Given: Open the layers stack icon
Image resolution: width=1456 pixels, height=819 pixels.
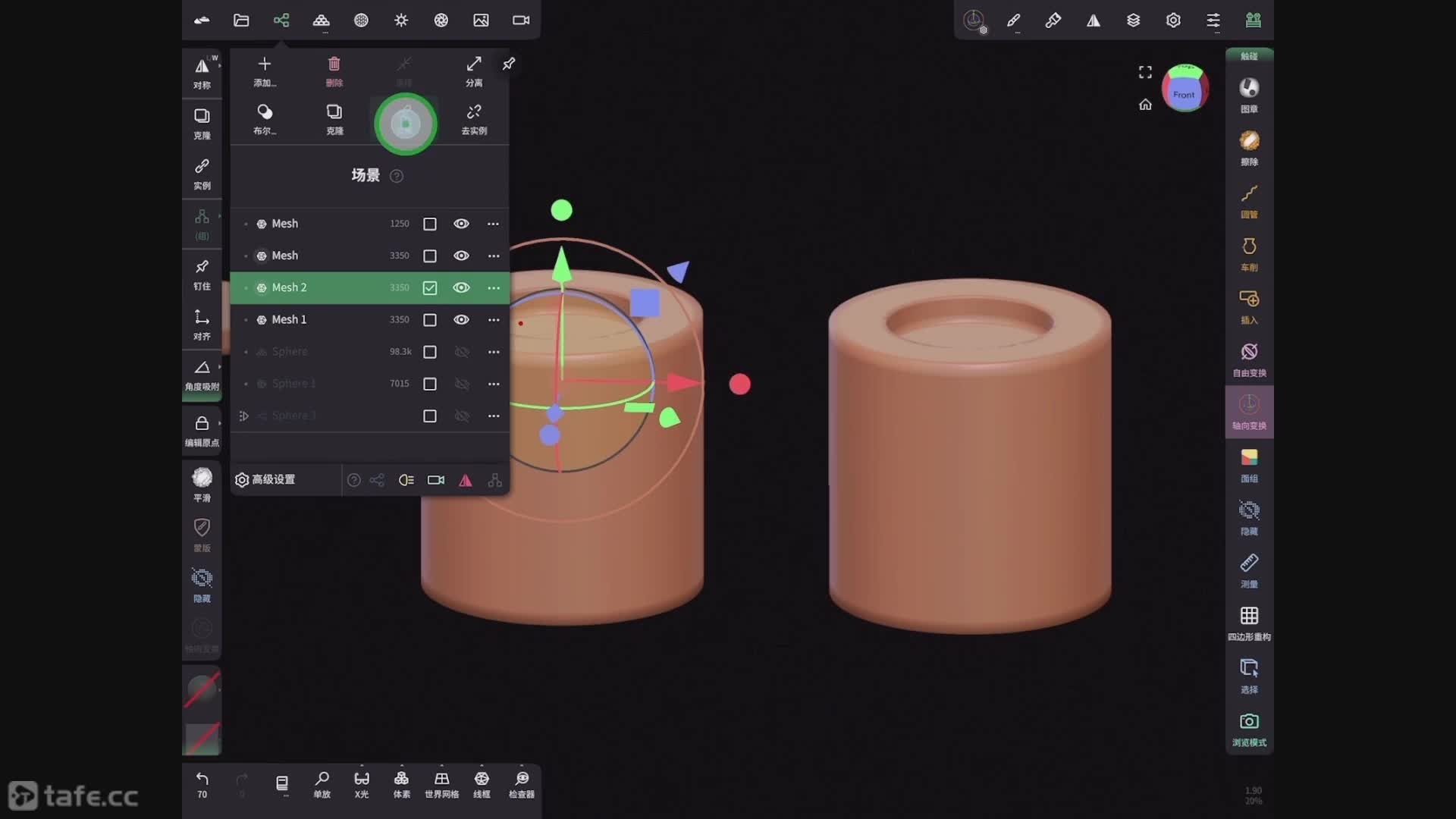Looking at the screenshot, I should point(1134,20).
